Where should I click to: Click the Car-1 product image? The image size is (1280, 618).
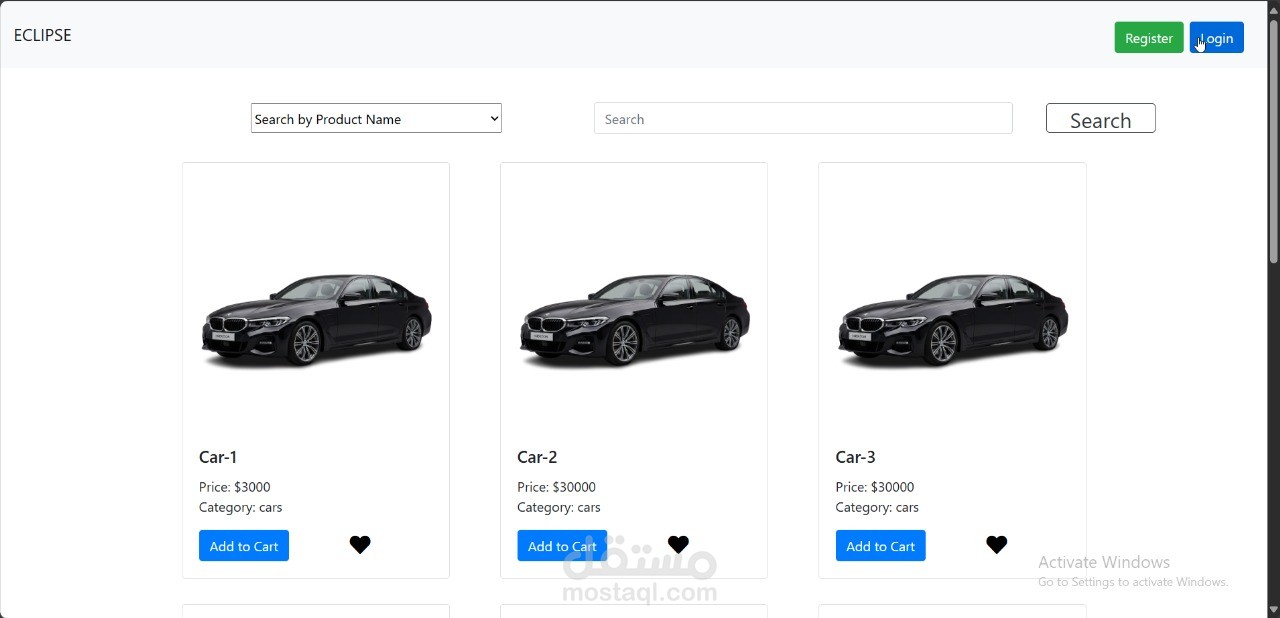click(x=316, y=320)
